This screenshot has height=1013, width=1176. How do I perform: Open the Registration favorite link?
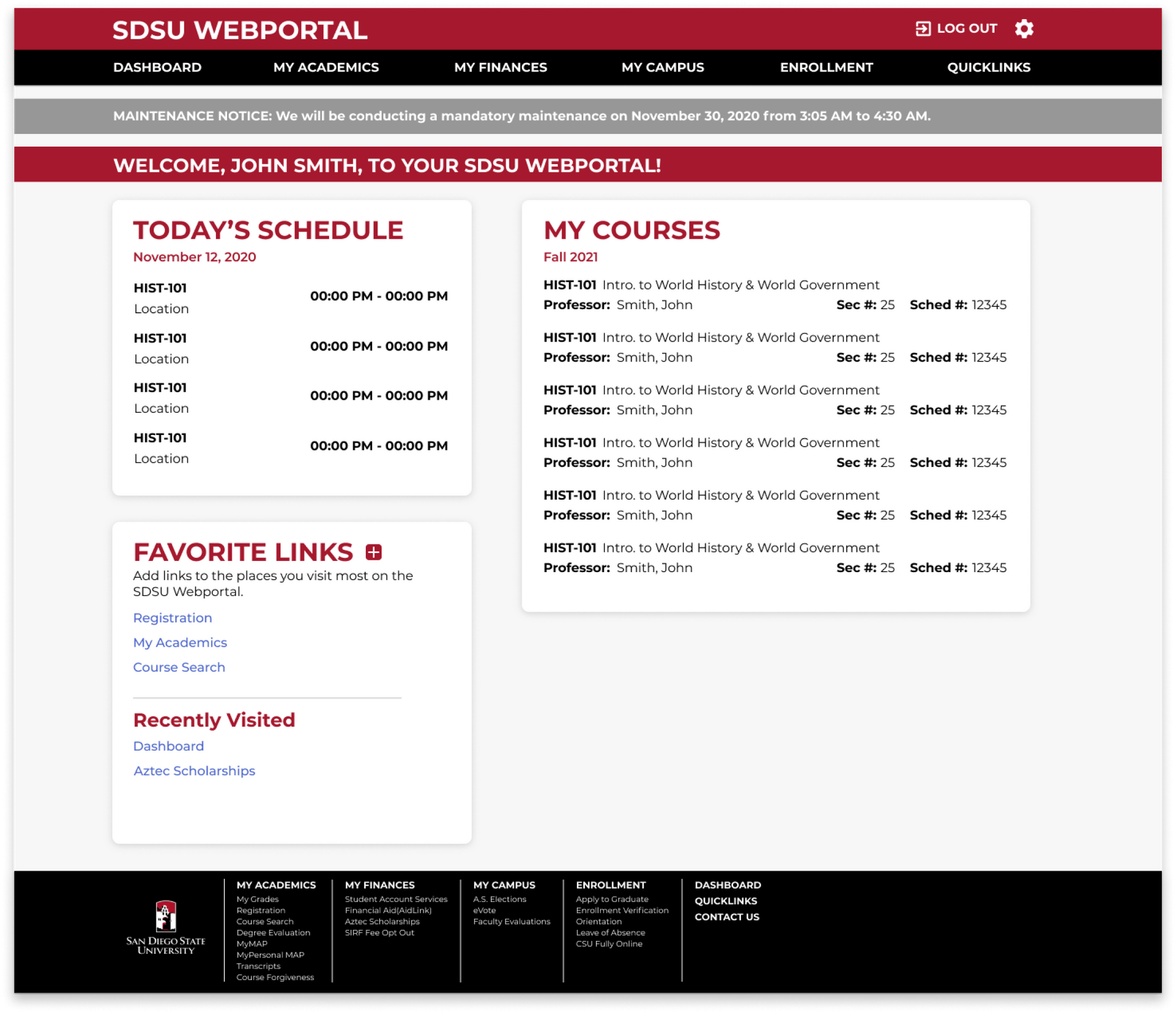[173, 618]
